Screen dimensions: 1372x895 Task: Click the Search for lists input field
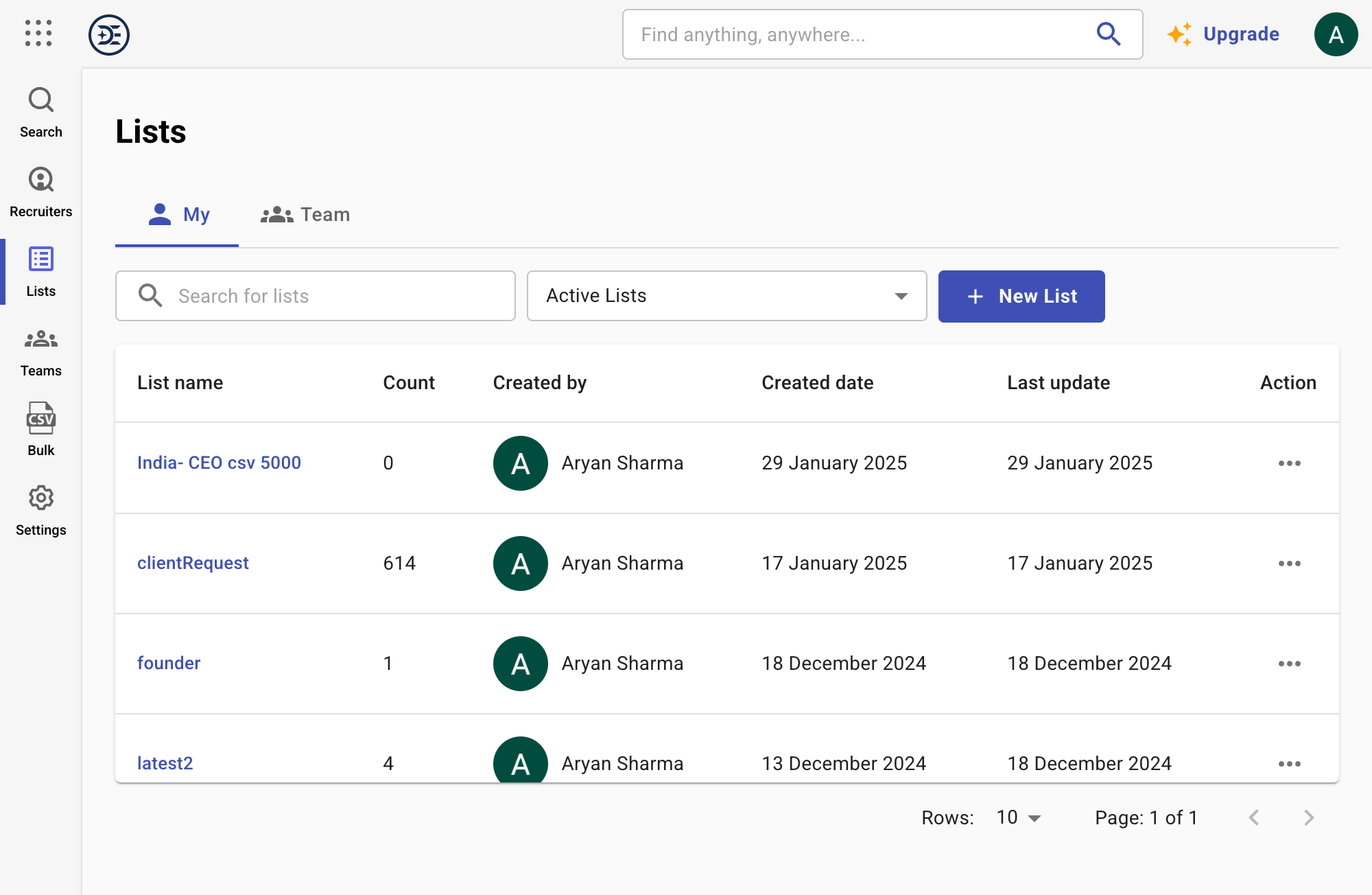coord(316,295)
